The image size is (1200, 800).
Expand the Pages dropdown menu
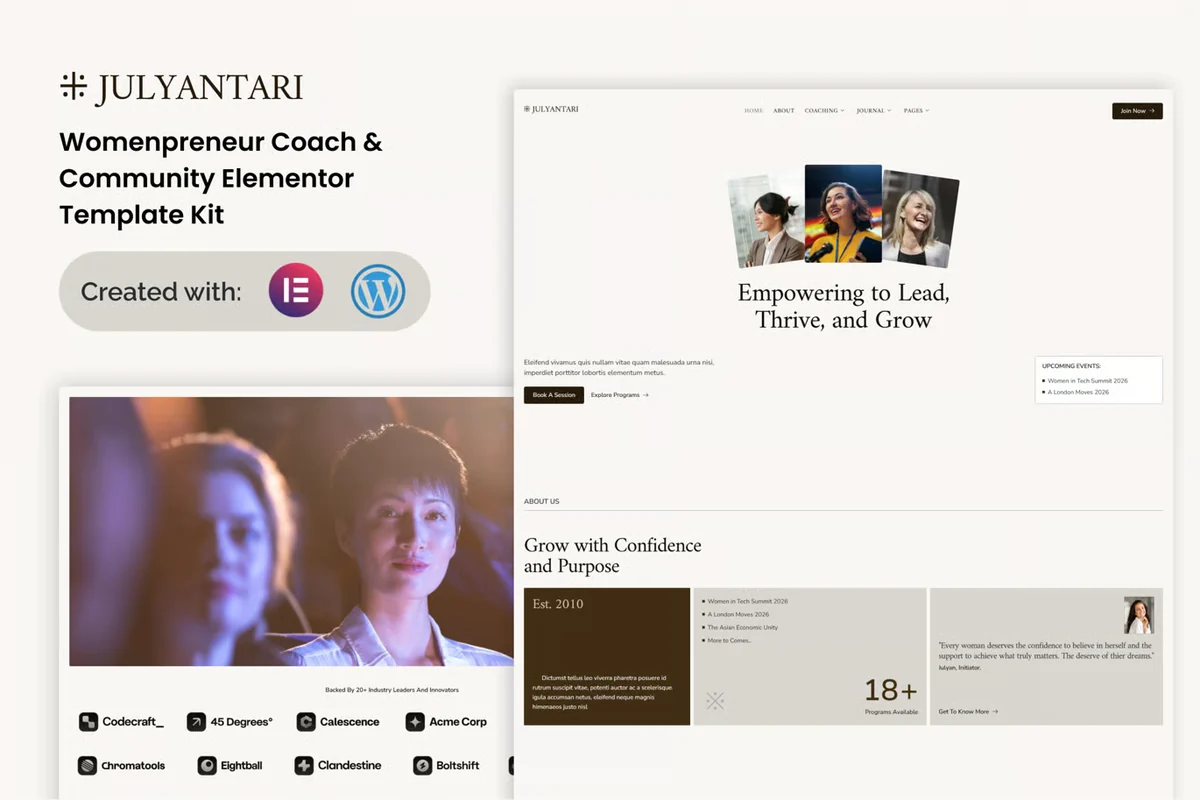pyautogui.click(x=916, y=111)
